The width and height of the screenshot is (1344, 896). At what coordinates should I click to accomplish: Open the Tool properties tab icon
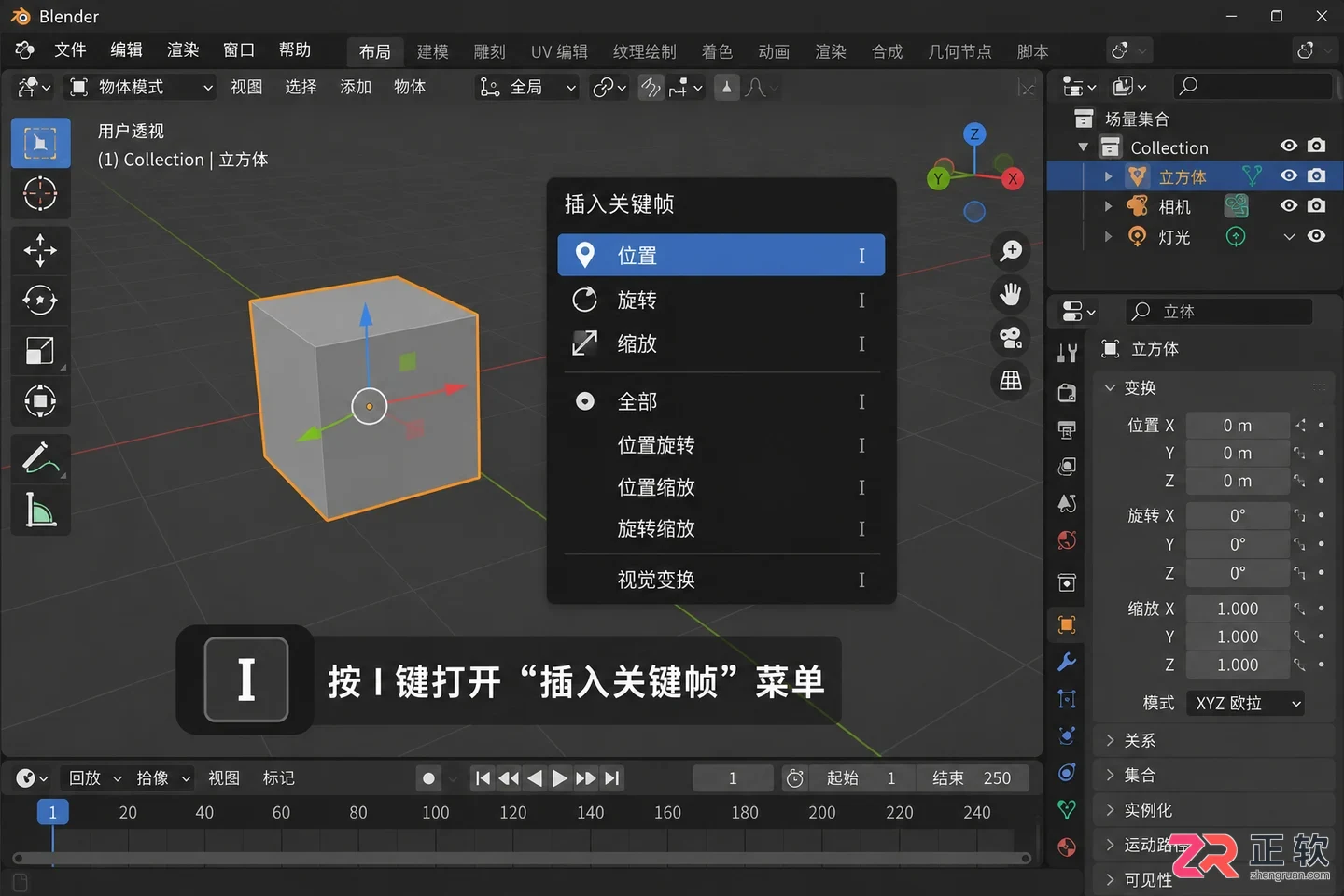point(1067,352)
